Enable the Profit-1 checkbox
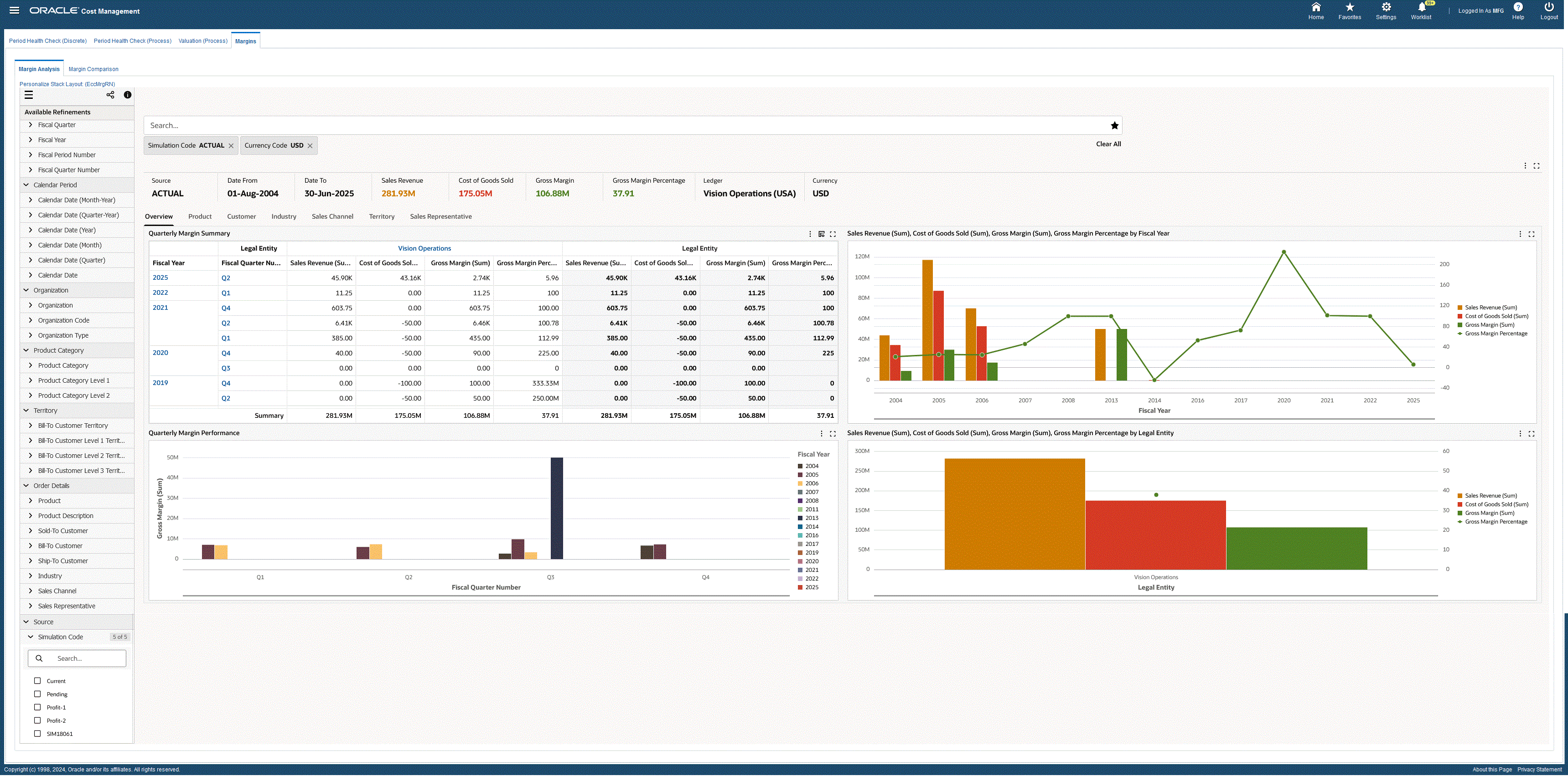Screen dimensions: 1568x776 point(37,707)
